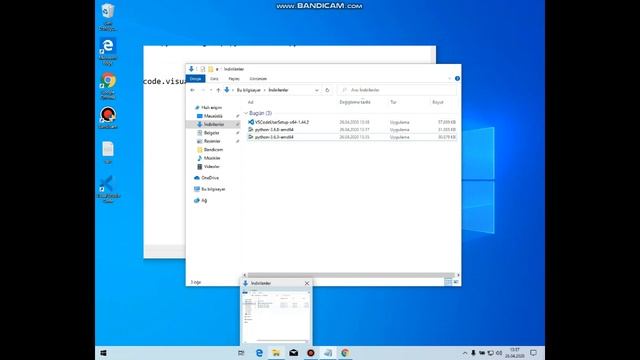Open quick access toolbar customize dropdown

pos(217,69)
